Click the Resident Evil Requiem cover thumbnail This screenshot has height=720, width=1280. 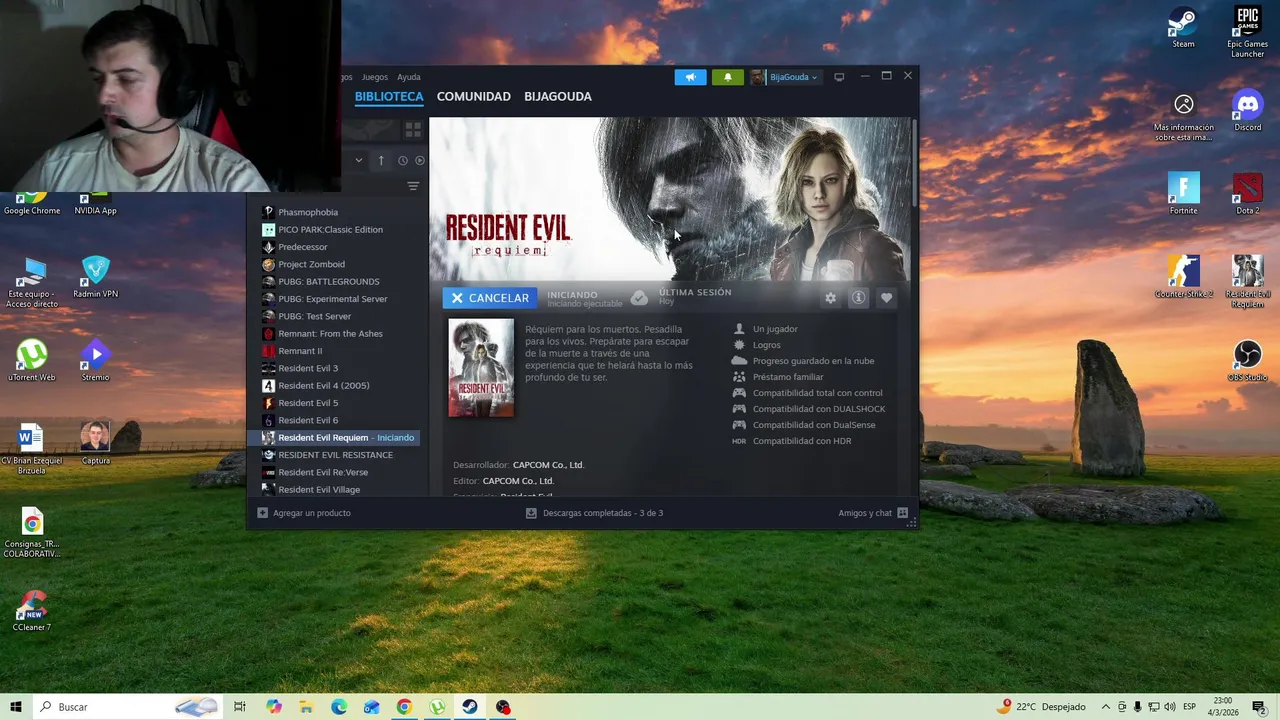pyautogui.click(x=481, y=368)
